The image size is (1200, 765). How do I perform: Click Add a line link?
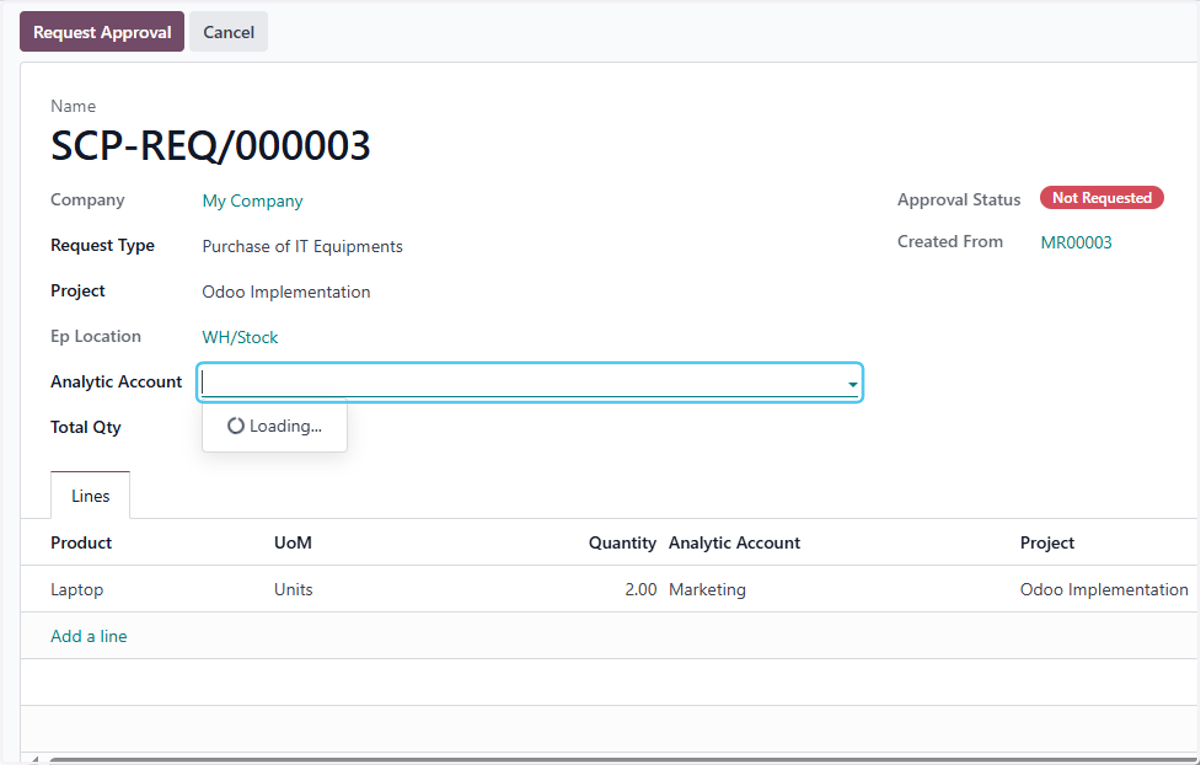coord(89,636)
